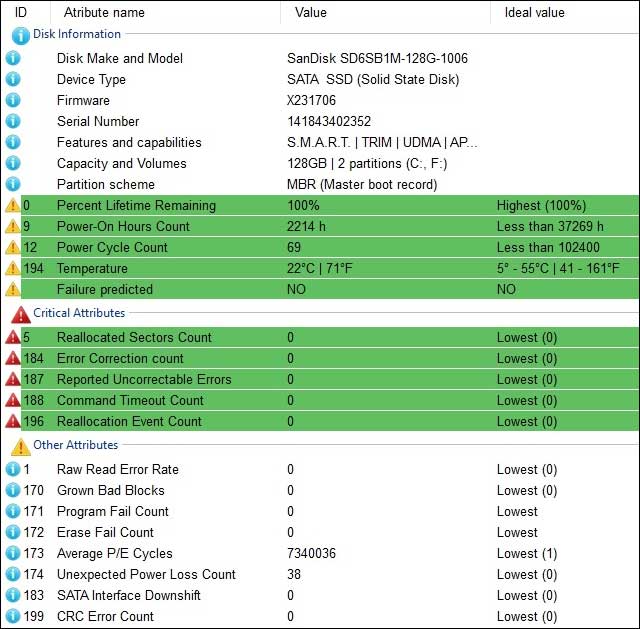Click info icon for Program Fail Count
640x629 pixels.
pos(13,511)
